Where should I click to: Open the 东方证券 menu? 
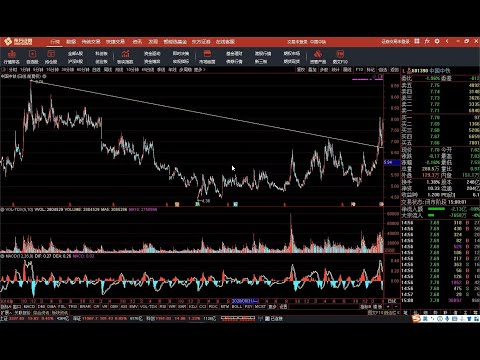point(201,42)
